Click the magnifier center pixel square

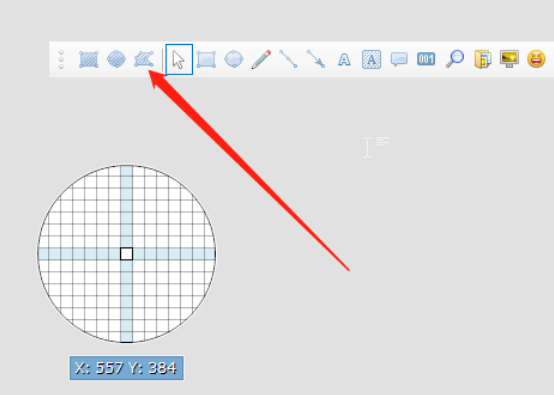coord(126,254)
